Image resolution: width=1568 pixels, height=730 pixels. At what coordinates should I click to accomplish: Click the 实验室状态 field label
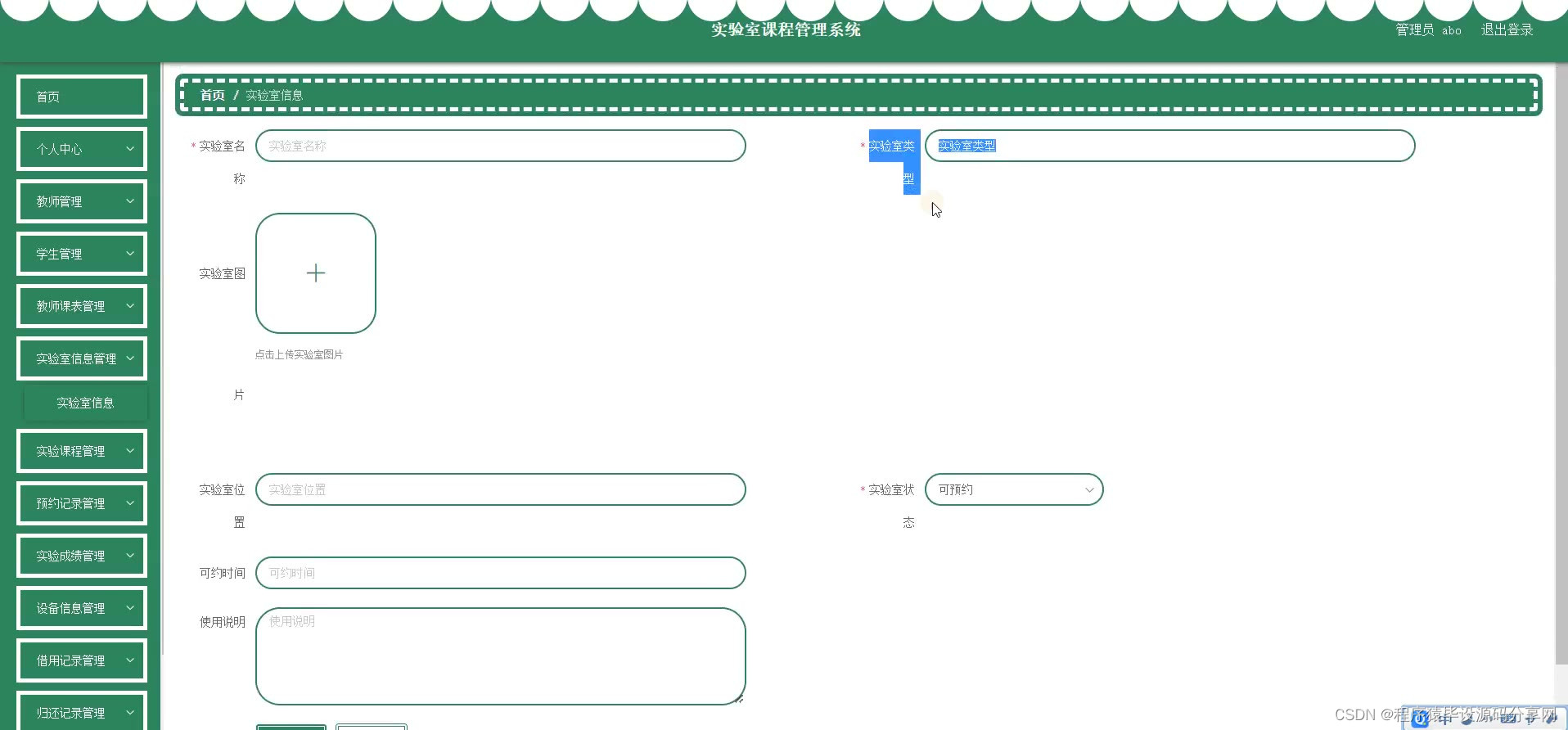[x=891, y=506]
